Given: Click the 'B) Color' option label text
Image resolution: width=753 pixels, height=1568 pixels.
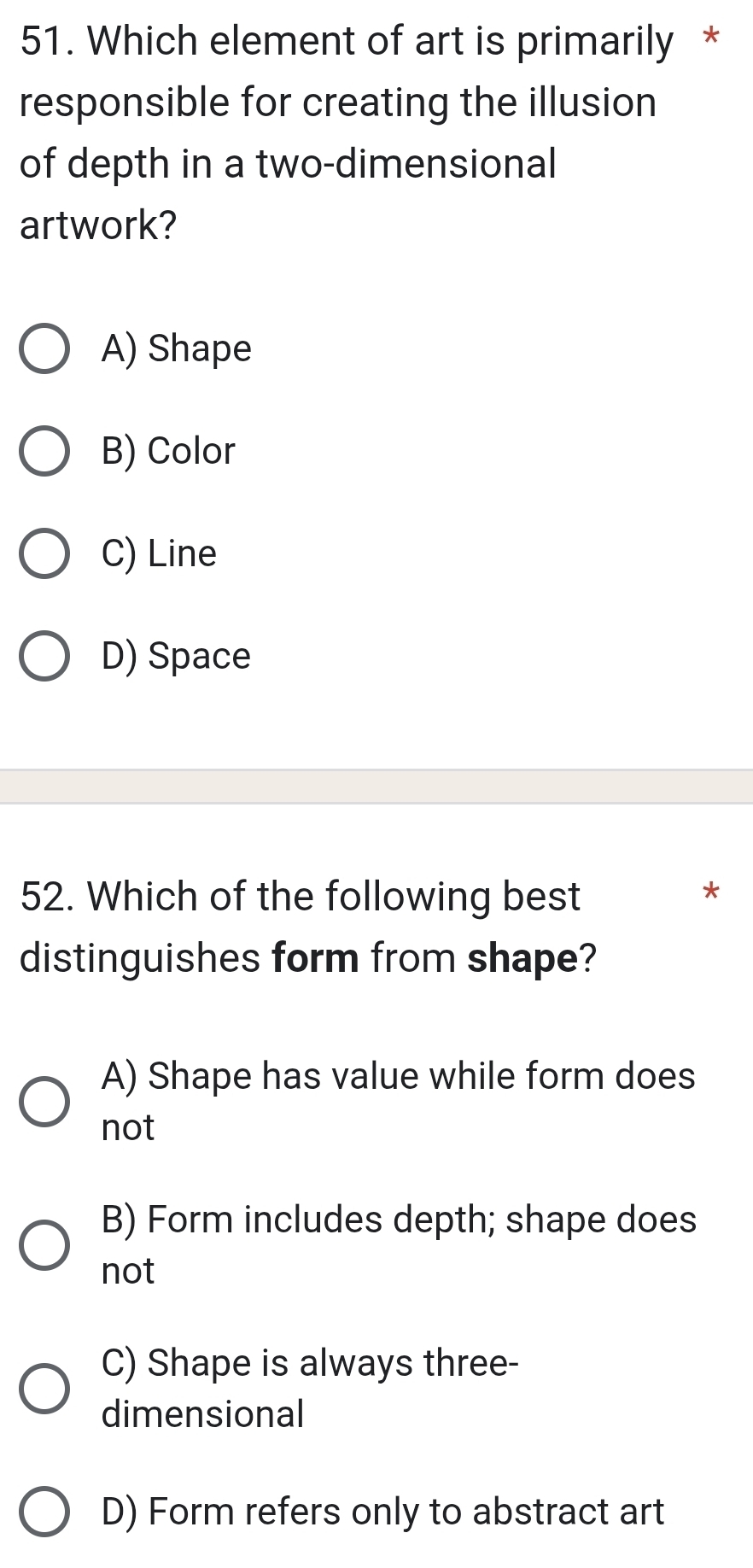Looking at the screenshot, I should click(167, 451).
